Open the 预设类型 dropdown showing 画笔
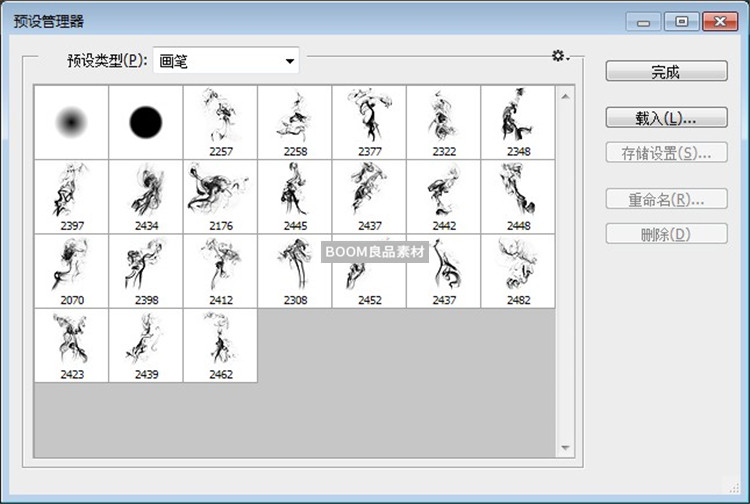The image size is (750, 504). (x=226, y=61)
